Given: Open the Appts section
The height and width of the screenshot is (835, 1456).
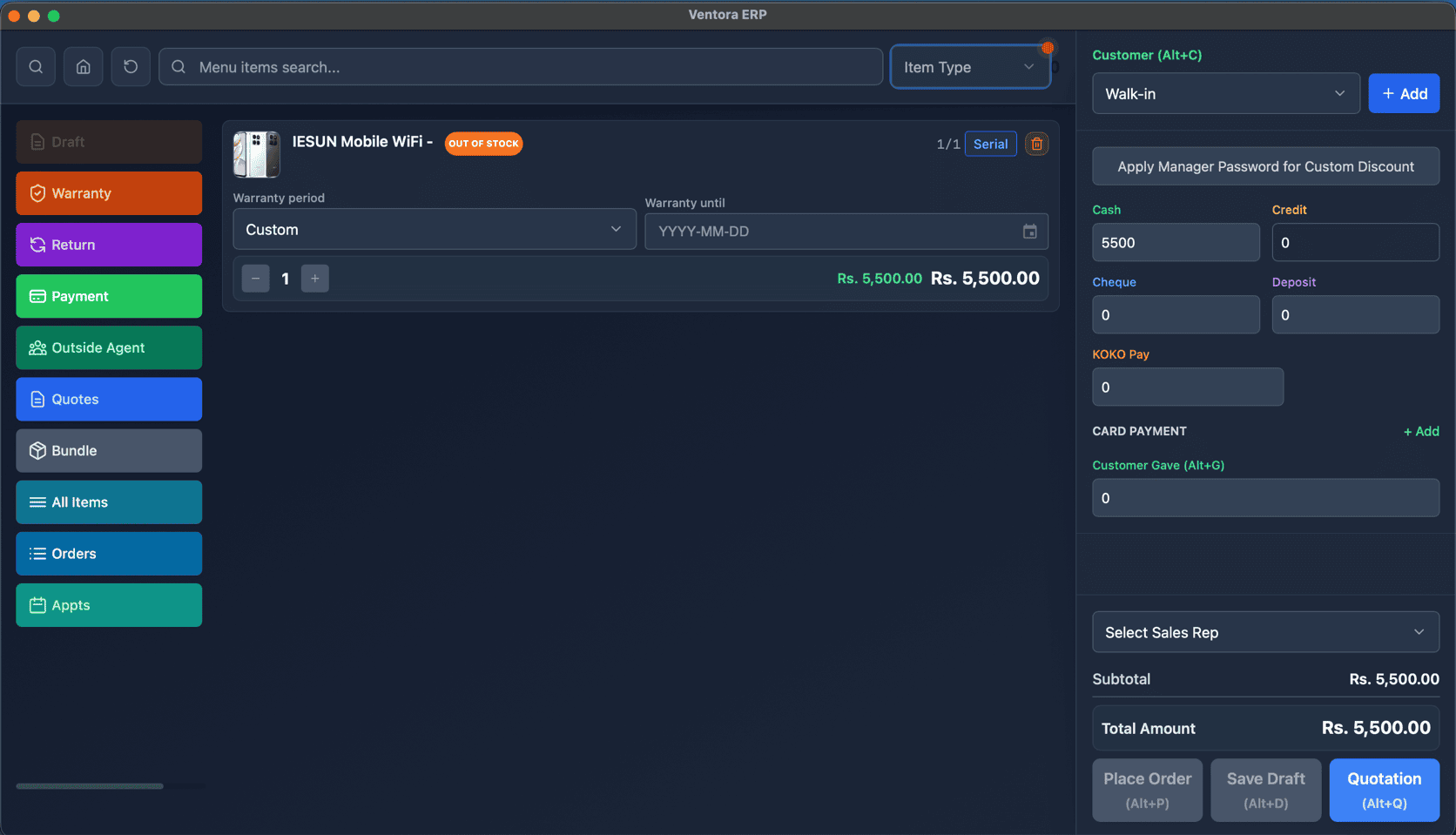Looking at the screenshot, I should pos(109,605).
